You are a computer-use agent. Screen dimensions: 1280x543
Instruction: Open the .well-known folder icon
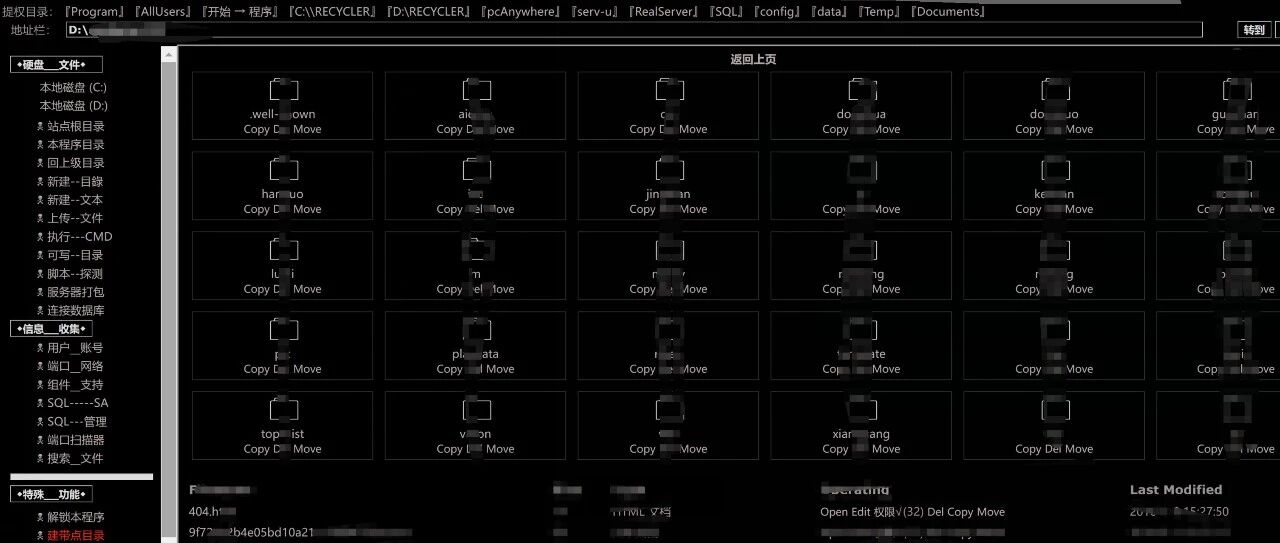tap(283, 90)
